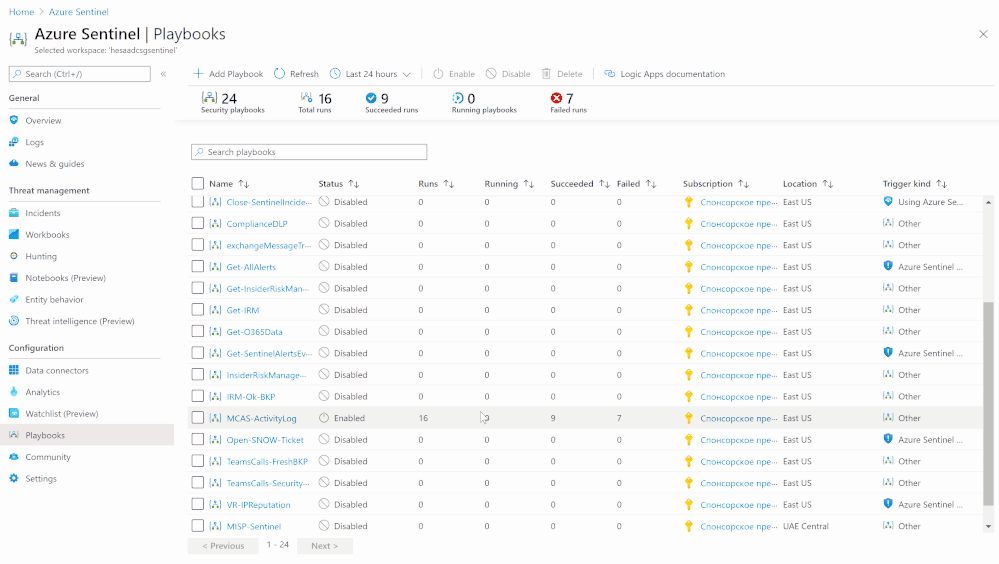Click the Threat intelligence globe icon

(14, 321)
